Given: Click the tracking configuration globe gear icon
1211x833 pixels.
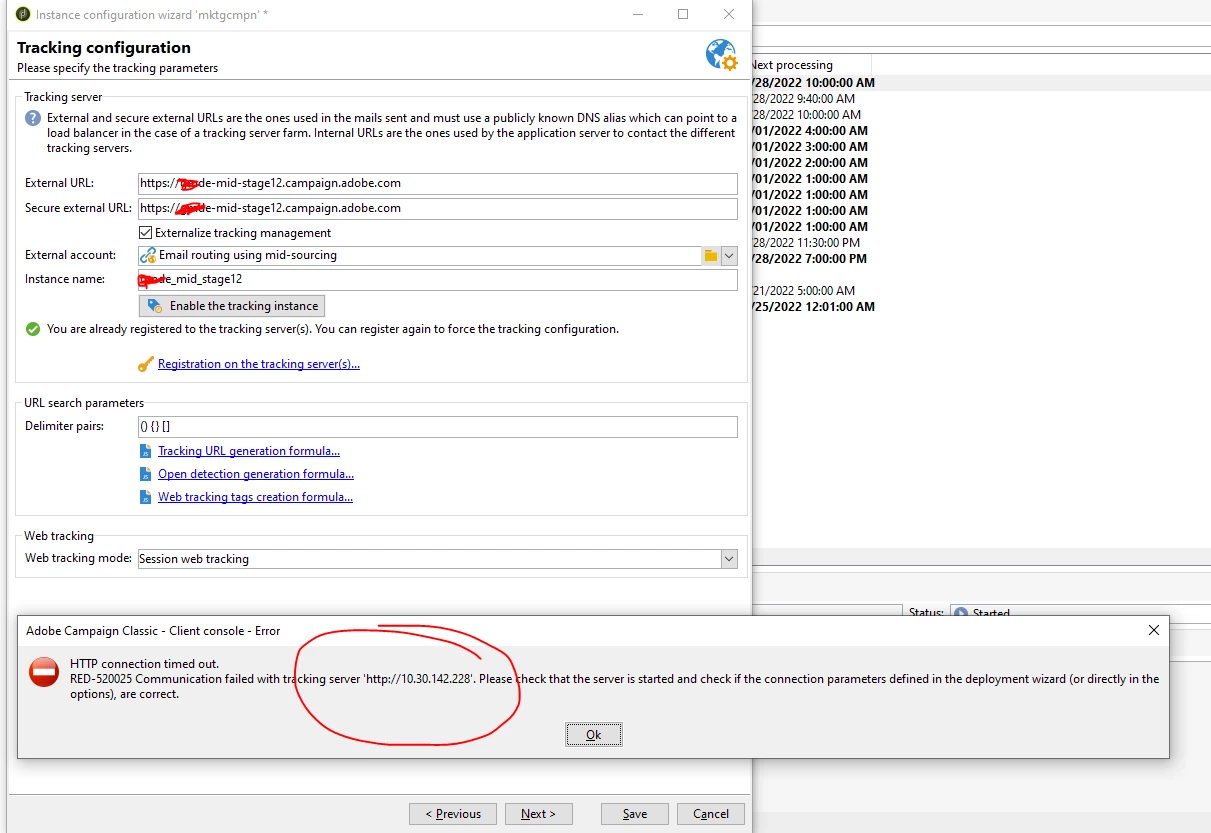Looking at the screenshot, I should pos(721,55).
